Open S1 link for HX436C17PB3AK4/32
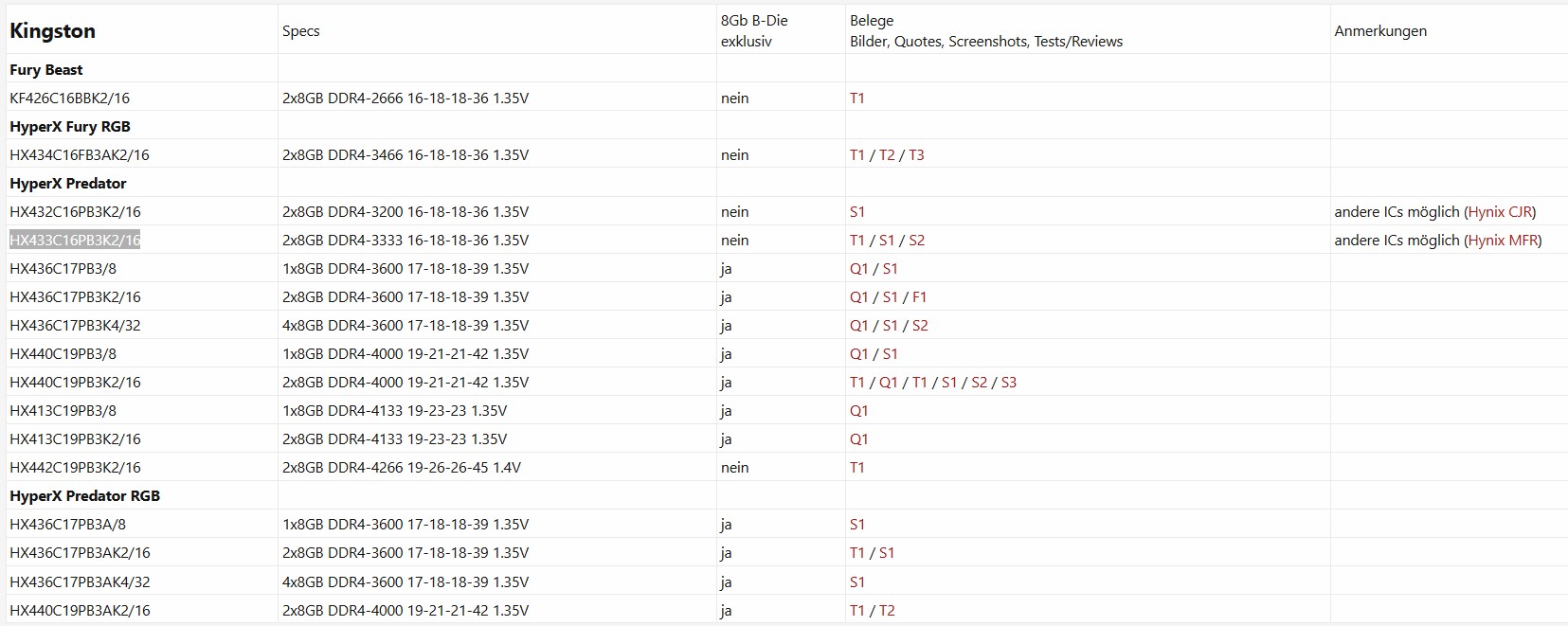The width and height of the screenshot is (1568, 626). pos(856,582)
